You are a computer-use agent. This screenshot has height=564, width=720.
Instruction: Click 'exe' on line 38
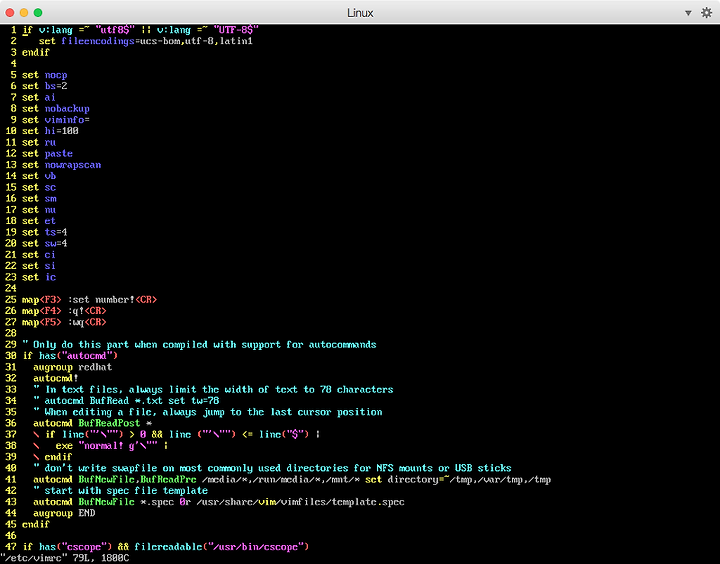click(64, 446)
